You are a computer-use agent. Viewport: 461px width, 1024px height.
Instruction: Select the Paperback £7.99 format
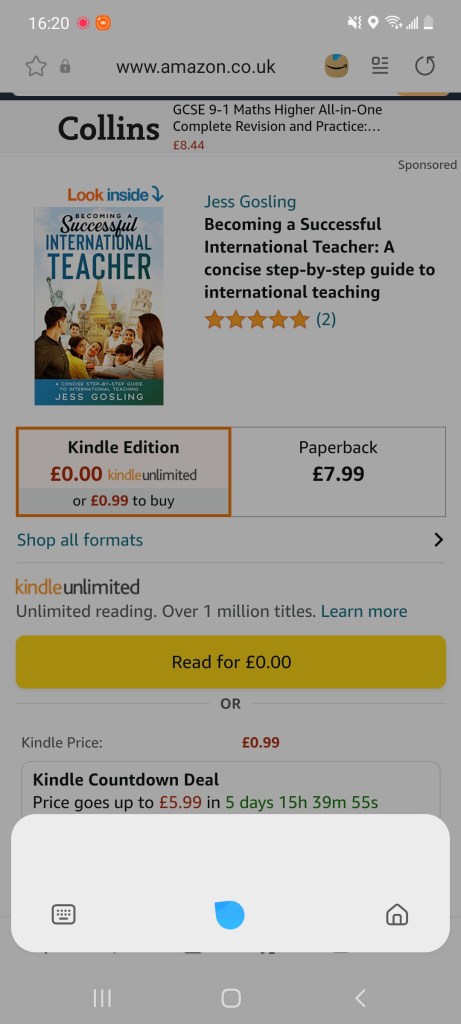click(338, 472)
